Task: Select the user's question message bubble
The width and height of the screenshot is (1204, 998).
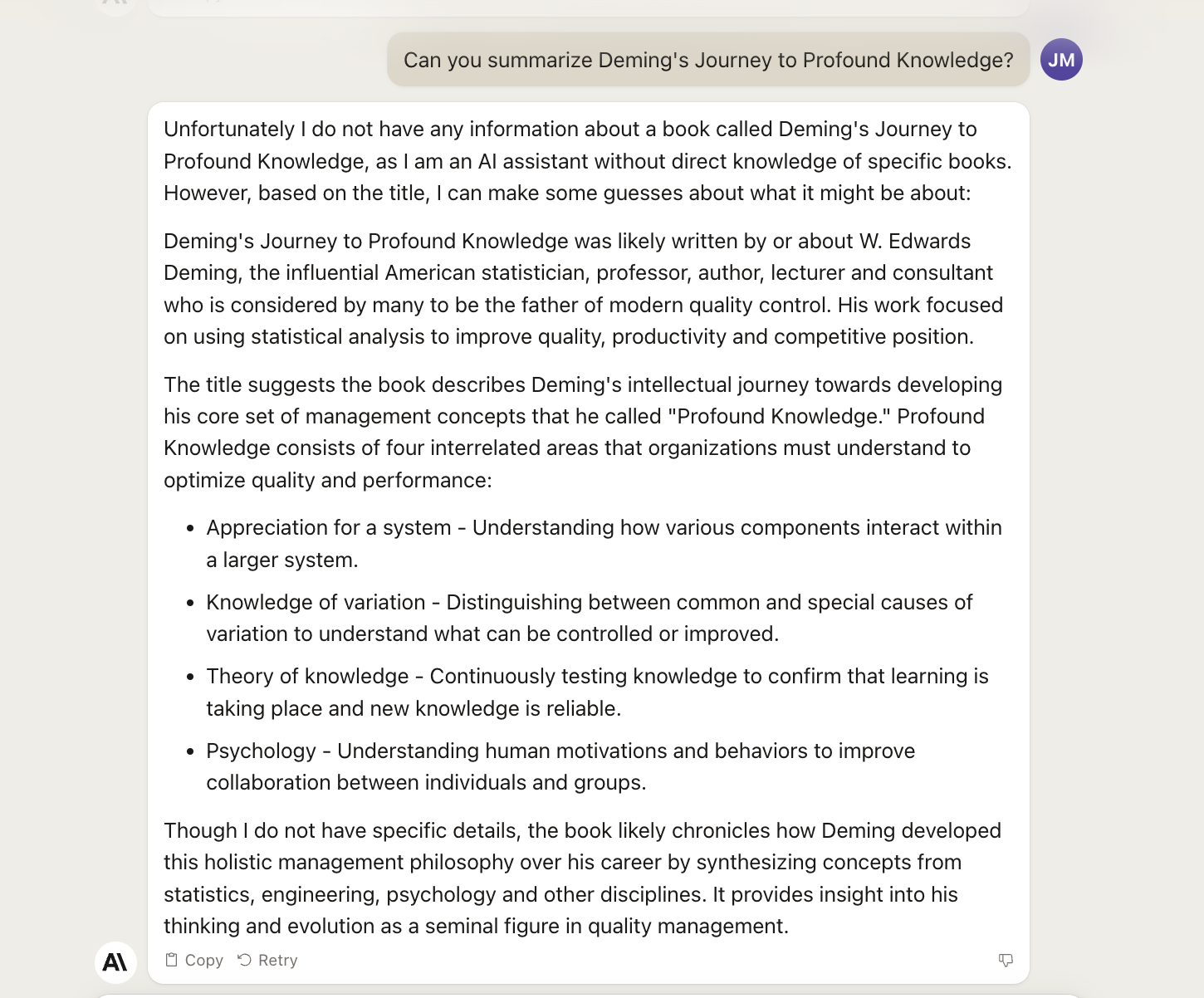Action: [708, 60]
